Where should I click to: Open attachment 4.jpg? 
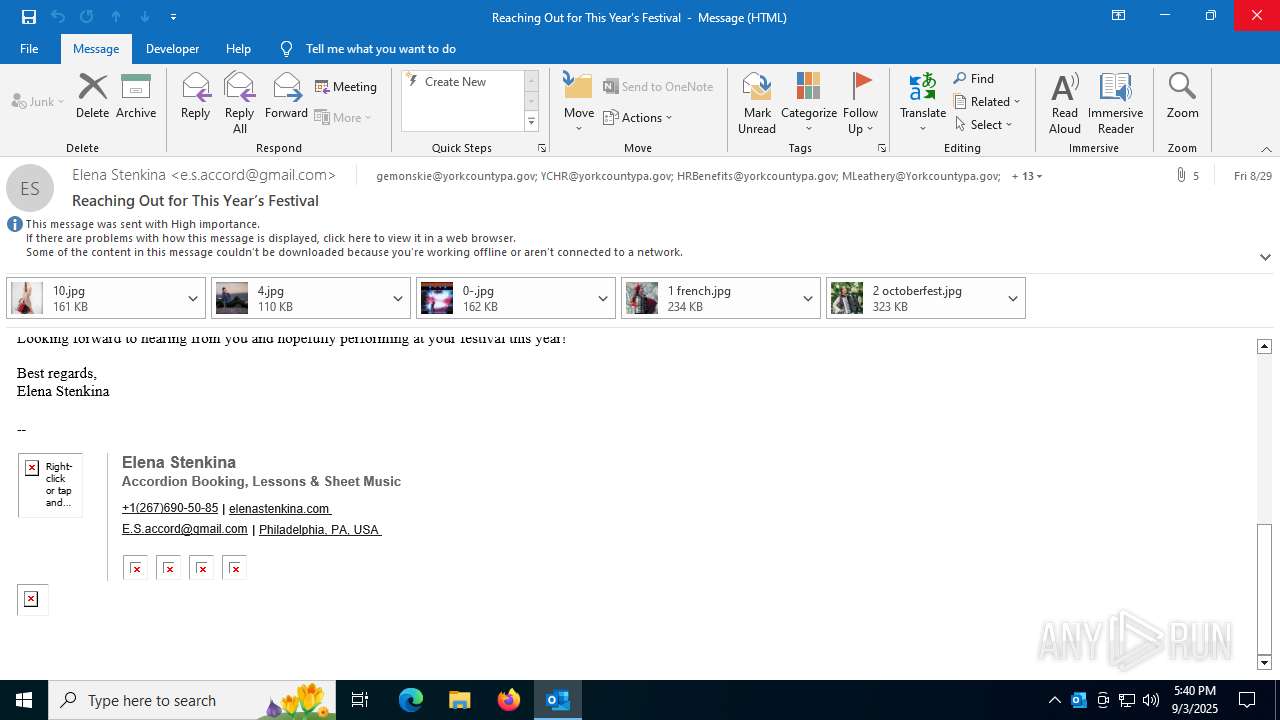tap(300, 298)
